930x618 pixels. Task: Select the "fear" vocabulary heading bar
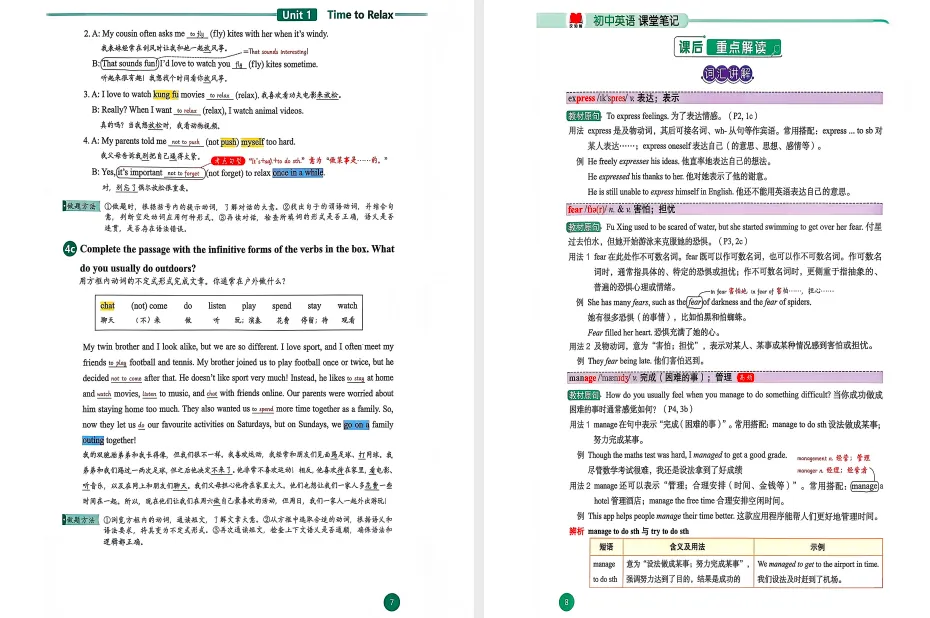click(x=724, y=209)
